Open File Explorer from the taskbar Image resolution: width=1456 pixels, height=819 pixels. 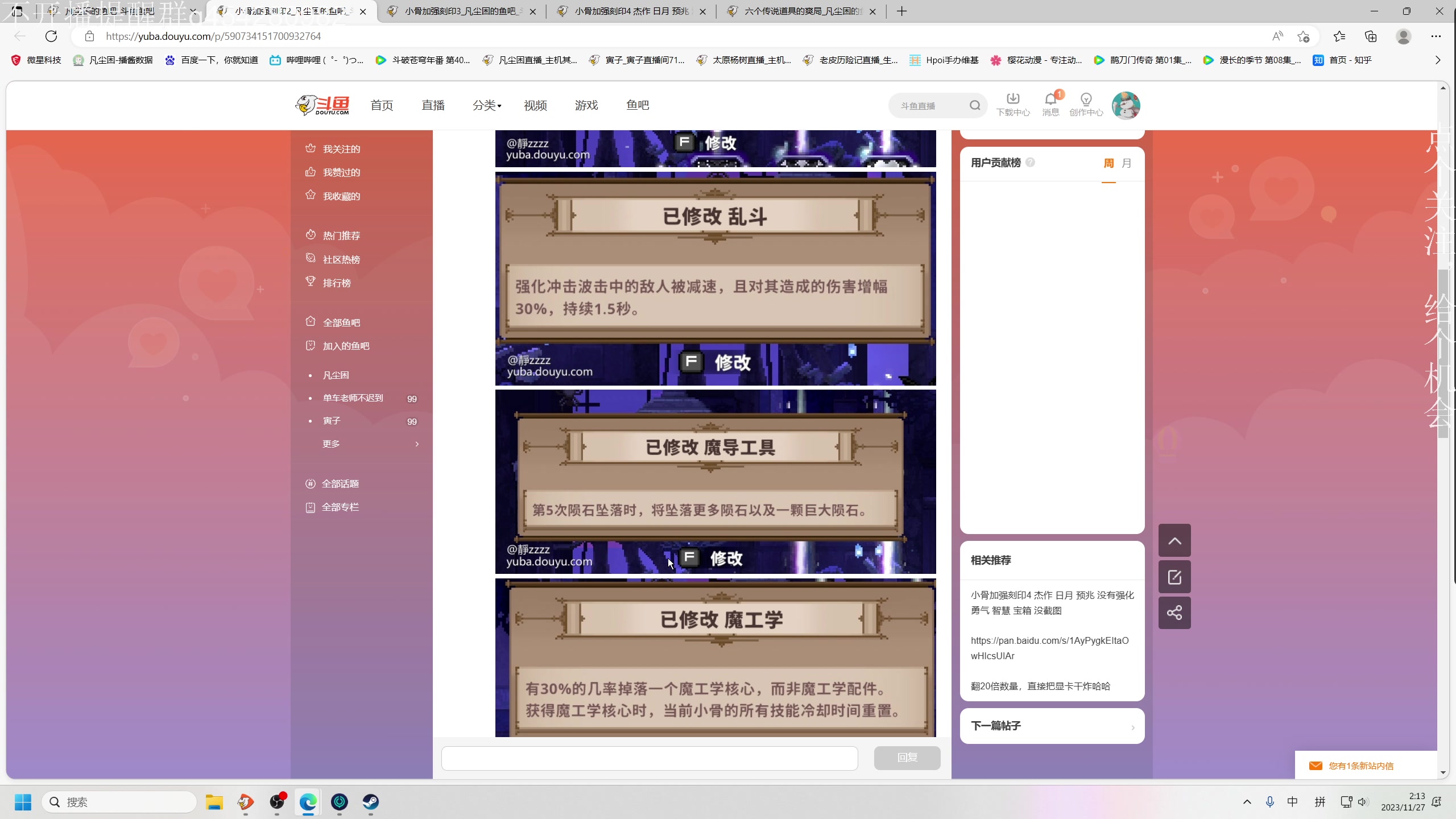click(214, 802)
